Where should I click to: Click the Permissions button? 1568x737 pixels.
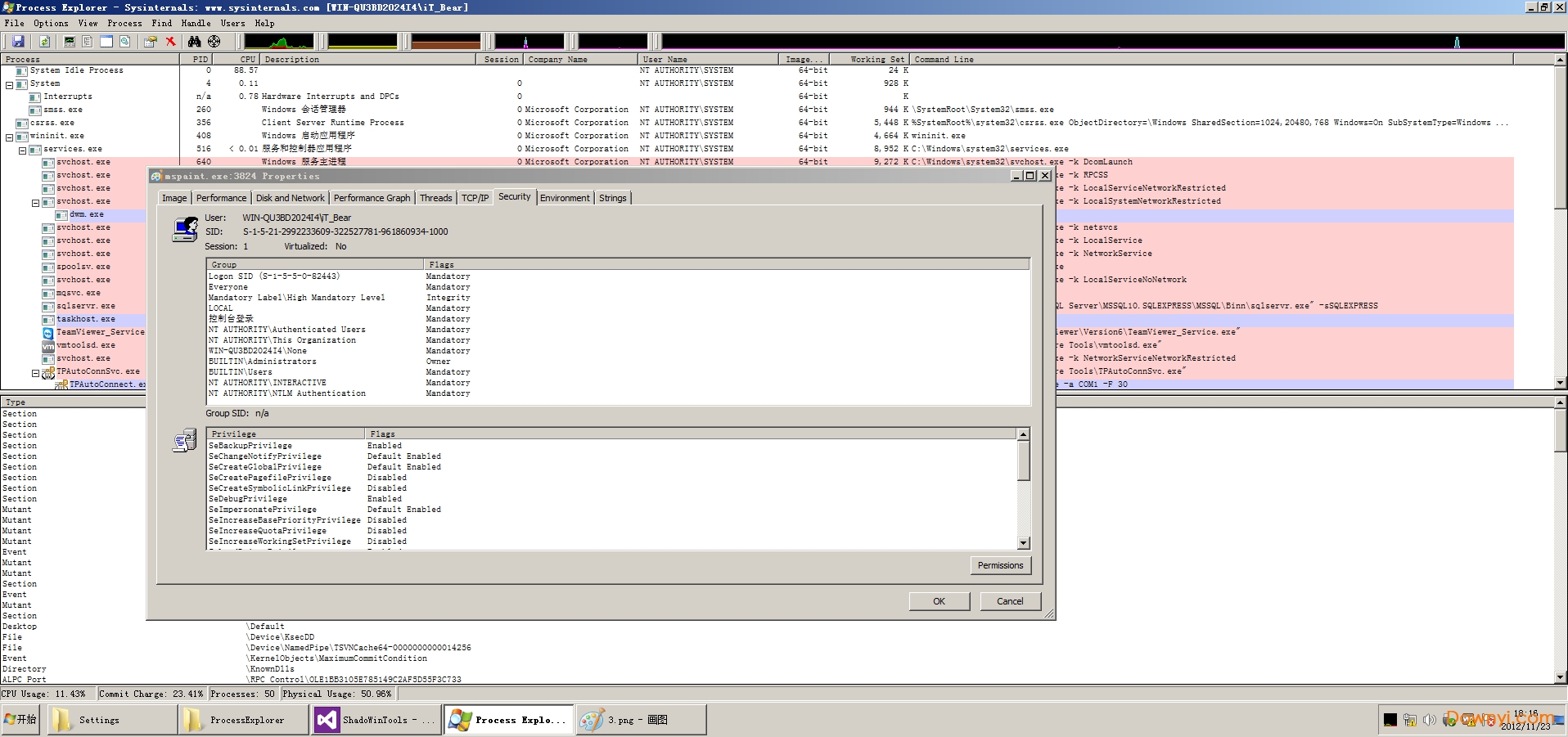1000,565
